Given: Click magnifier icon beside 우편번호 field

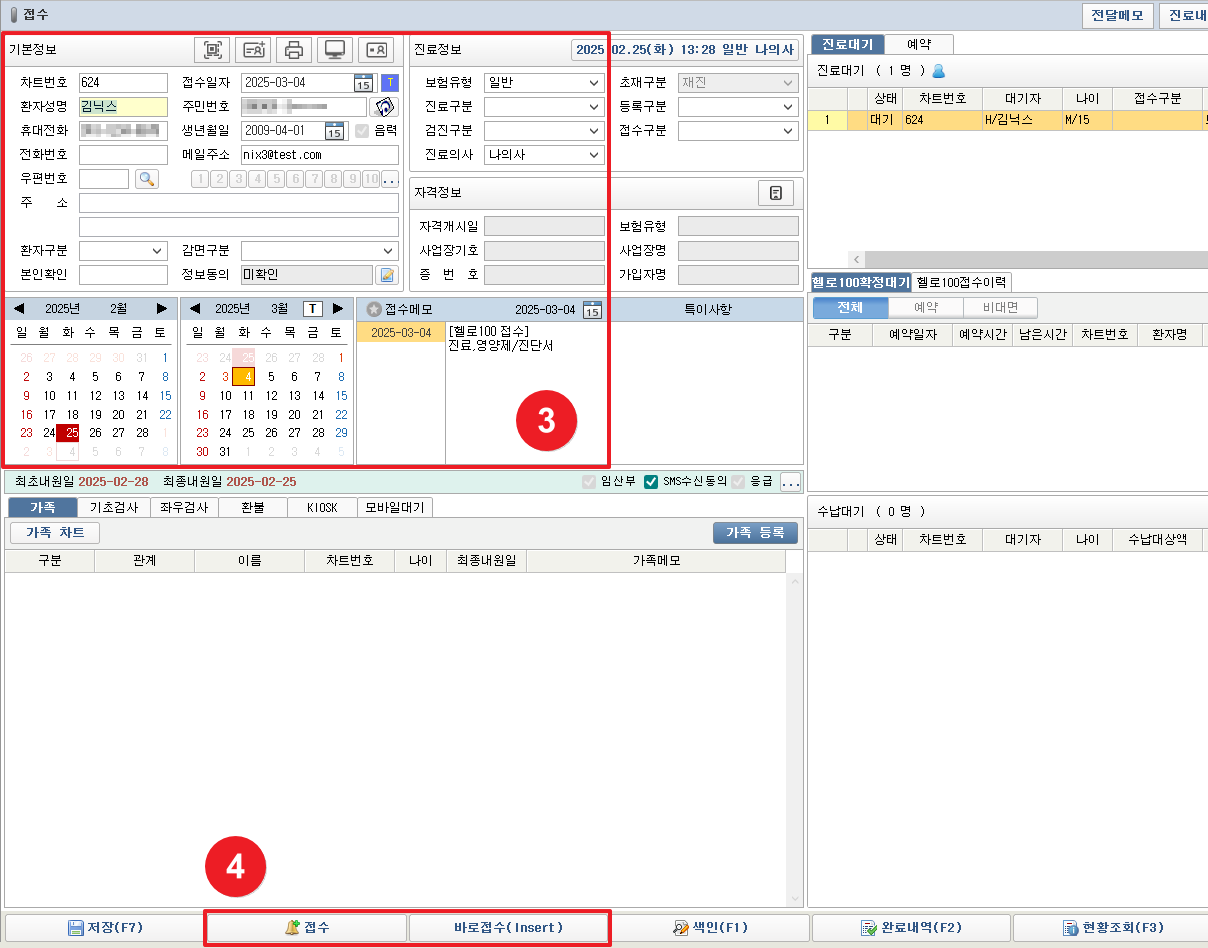Looking at the screenshot, I should pyautogui.click(x=147, y=179).
